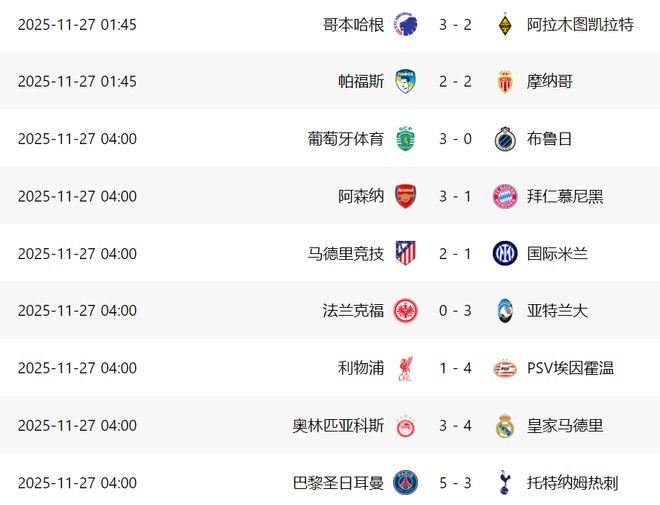
Task: Click the Inter Milan logo
Action: click(x=504, y=253)
